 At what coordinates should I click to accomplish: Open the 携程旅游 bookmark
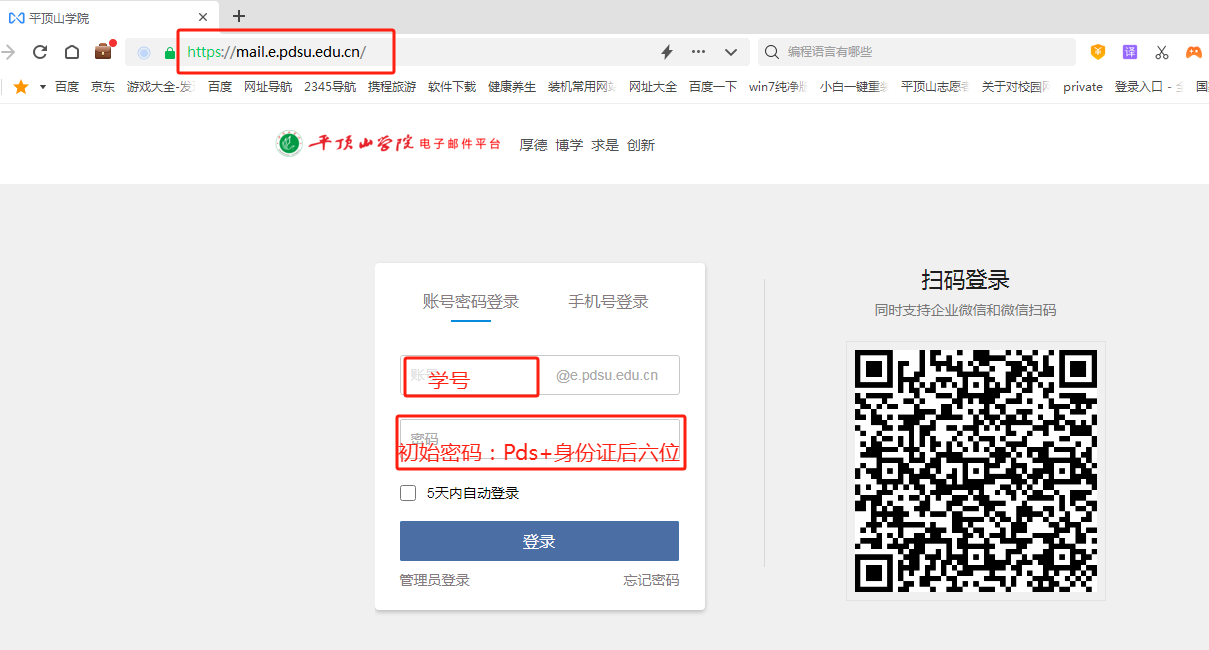point(392,87)
